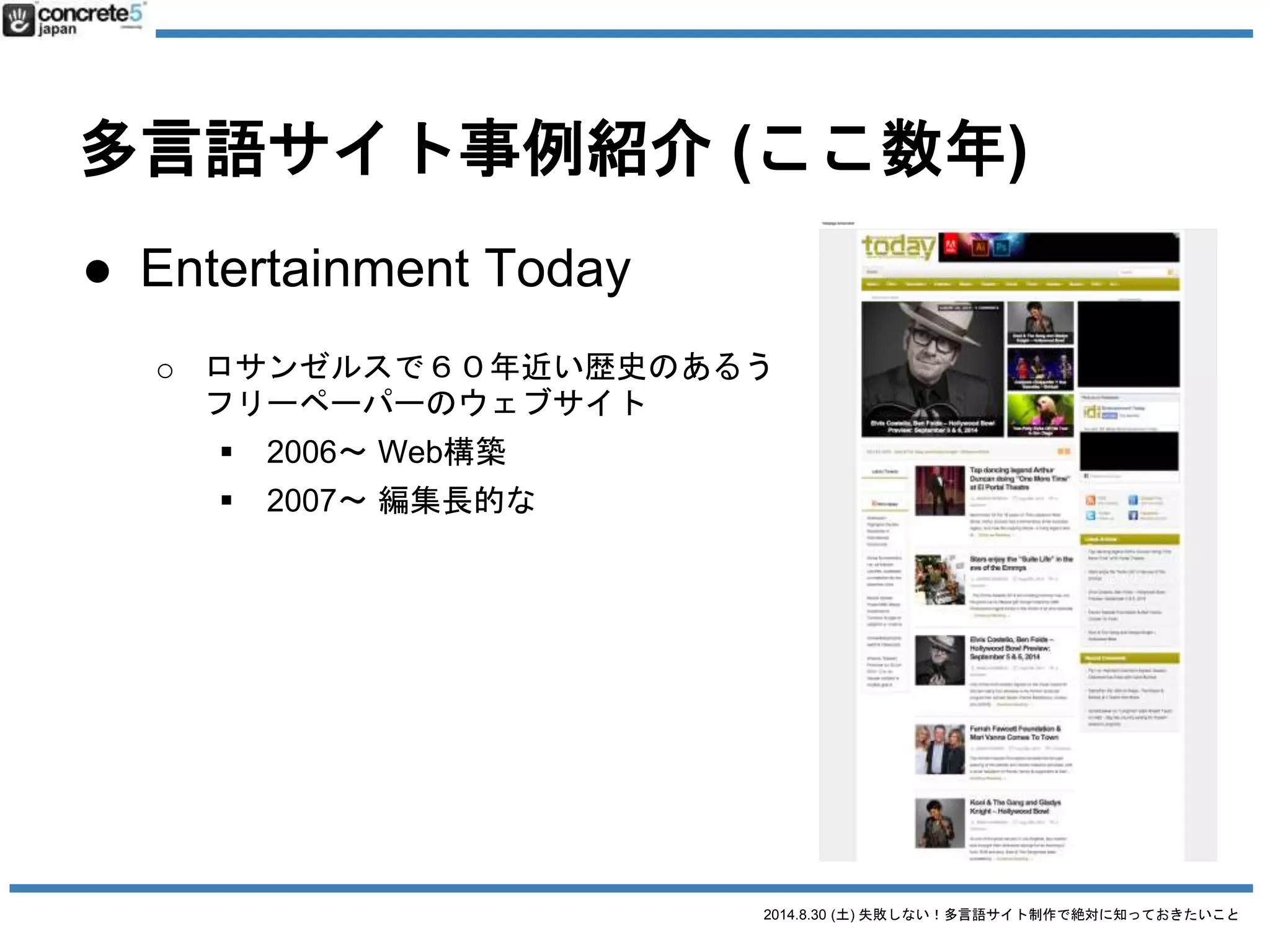Click the Facebook like-box 'idi' page logo
Viewport: 1270px width, 952px height.
(x=1092, y=412)
